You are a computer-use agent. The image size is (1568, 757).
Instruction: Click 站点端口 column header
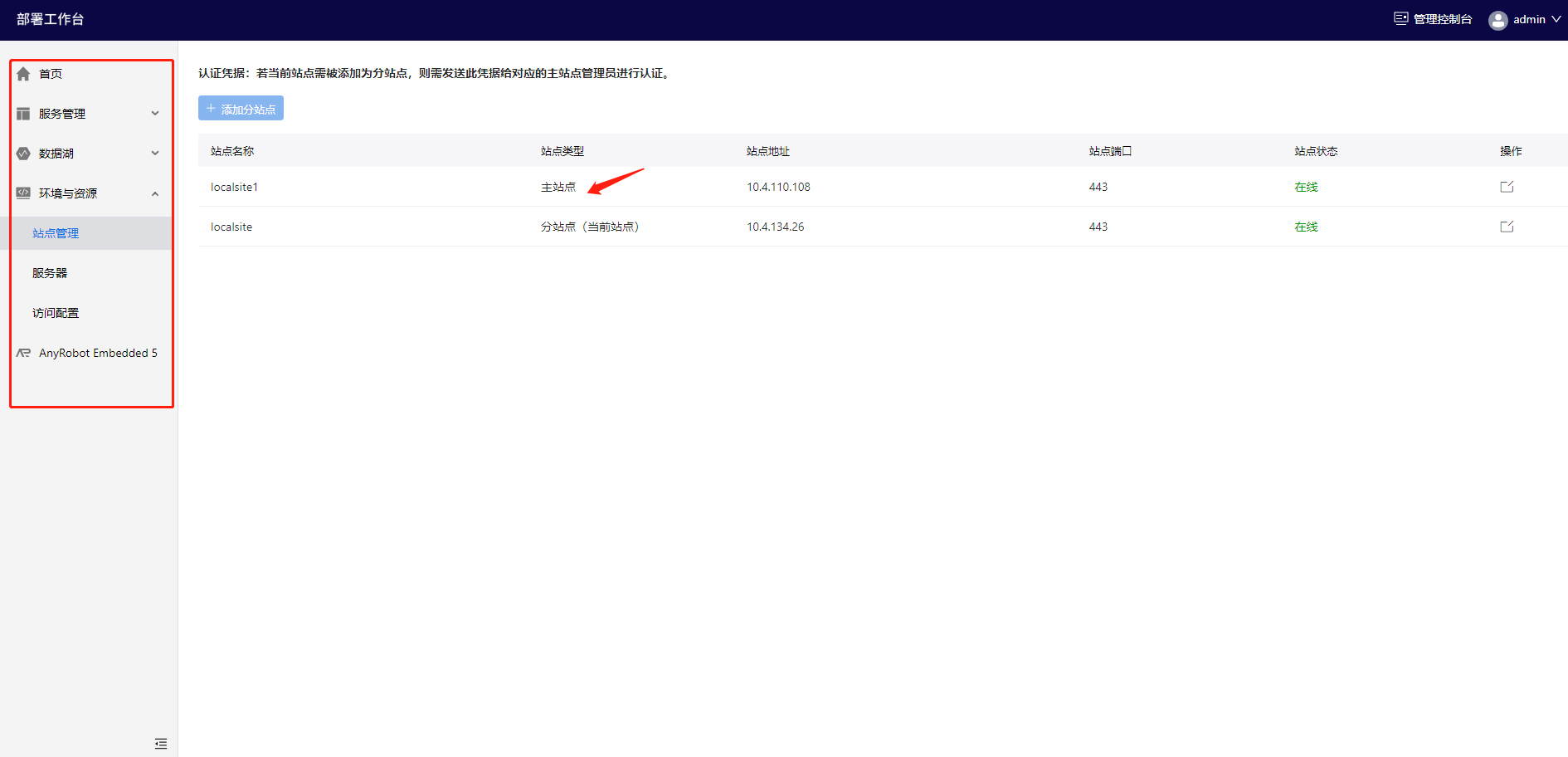pyautogui.click(x=1111, y=151)
